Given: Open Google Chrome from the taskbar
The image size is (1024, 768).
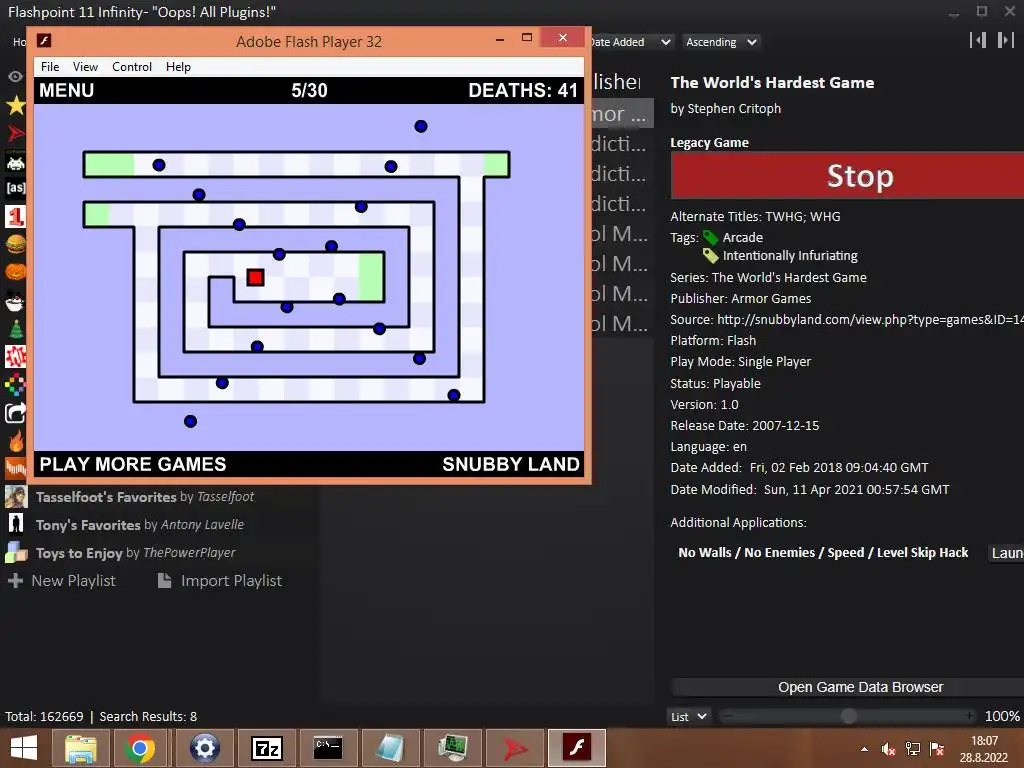Looking at the screenshot, I should (140, 748).
